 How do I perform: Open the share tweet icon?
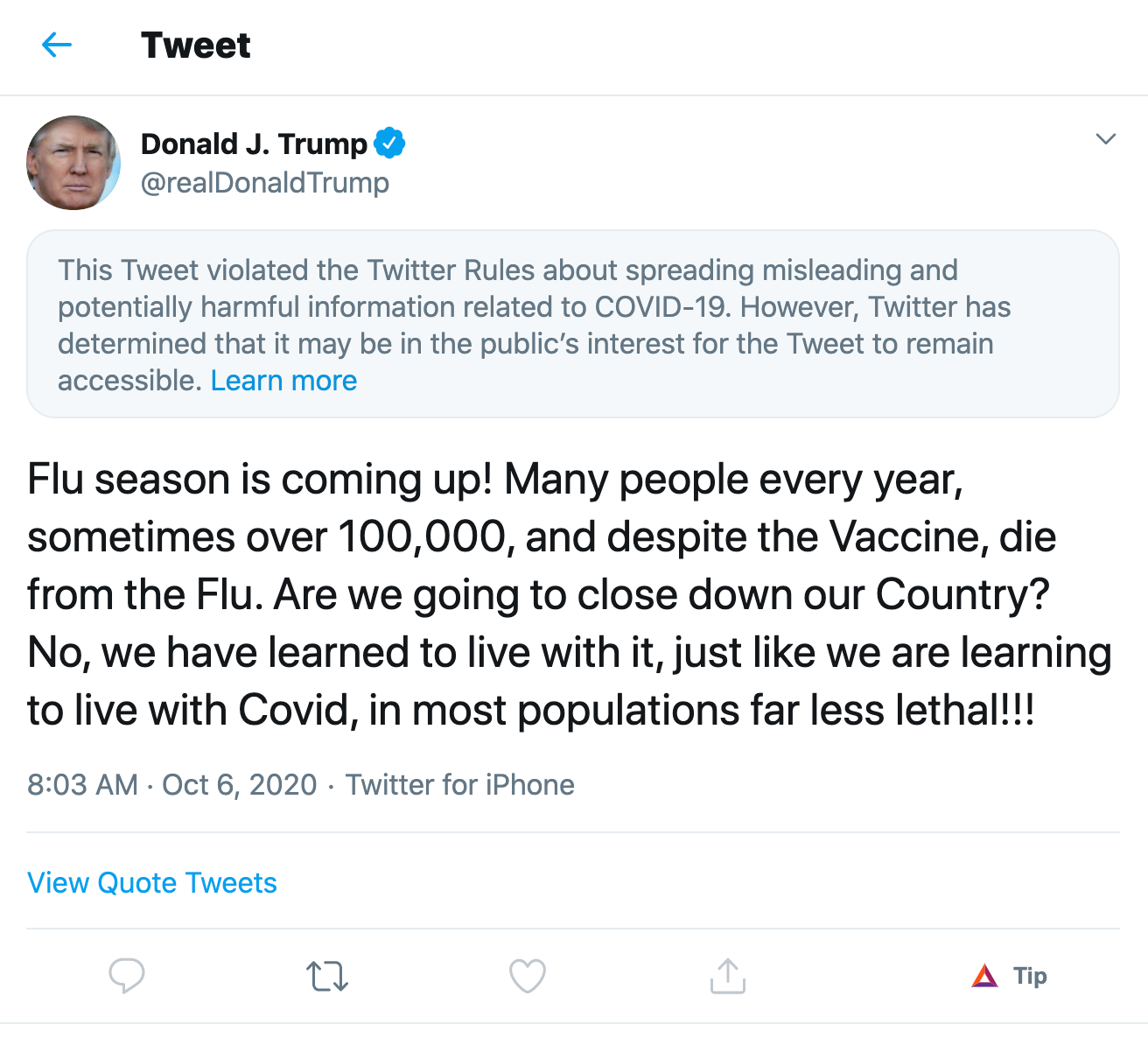tap(728, 976)
